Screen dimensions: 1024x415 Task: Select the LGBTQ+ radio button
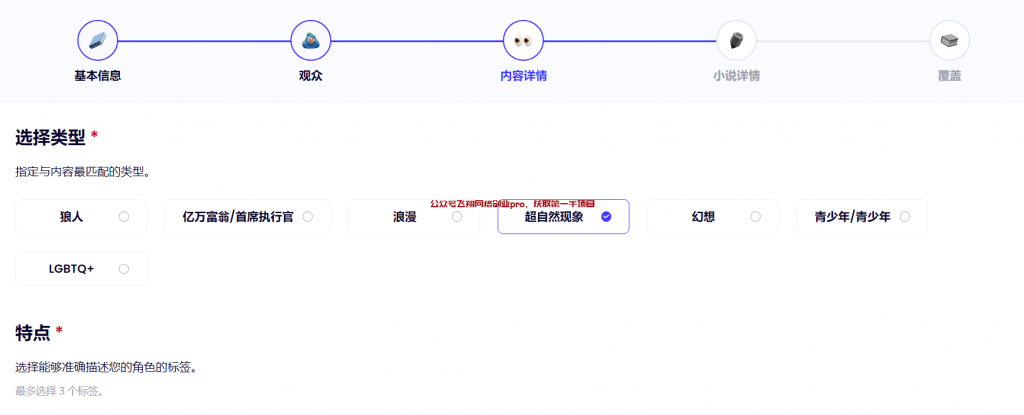point(123,268)
